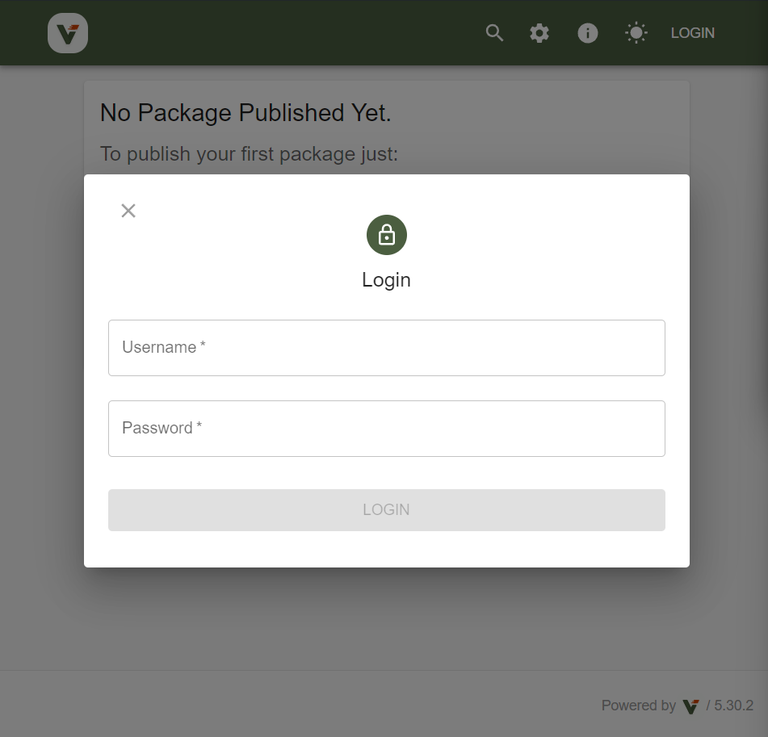Click the "To publish your first package" text
The image size is (768, 737).
(249, 154)
